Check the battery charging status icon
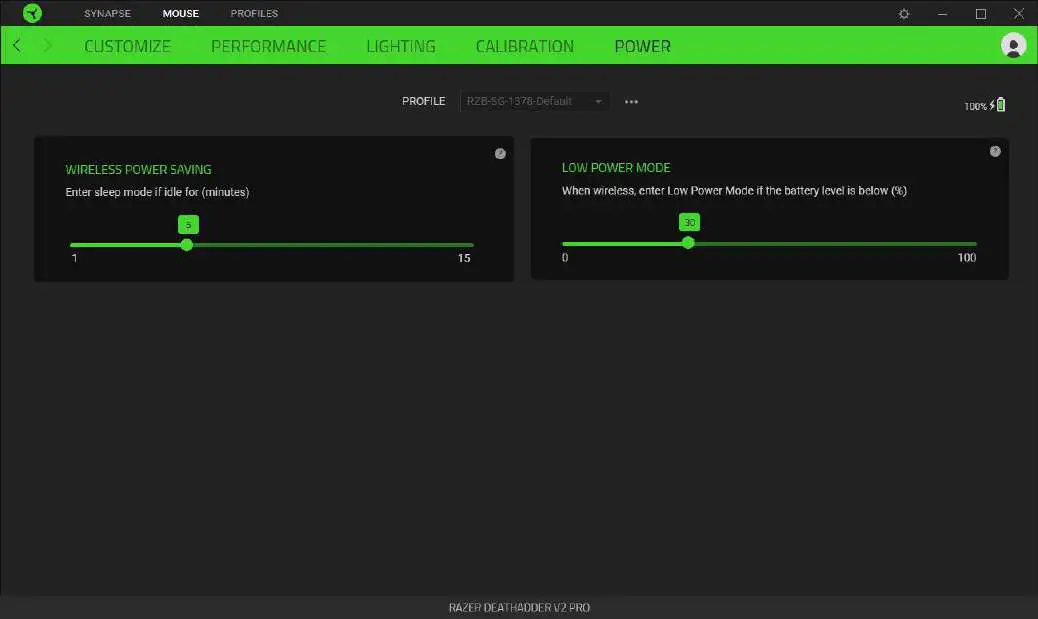This screenshot has width=1038, height=619. coord(999,104)
